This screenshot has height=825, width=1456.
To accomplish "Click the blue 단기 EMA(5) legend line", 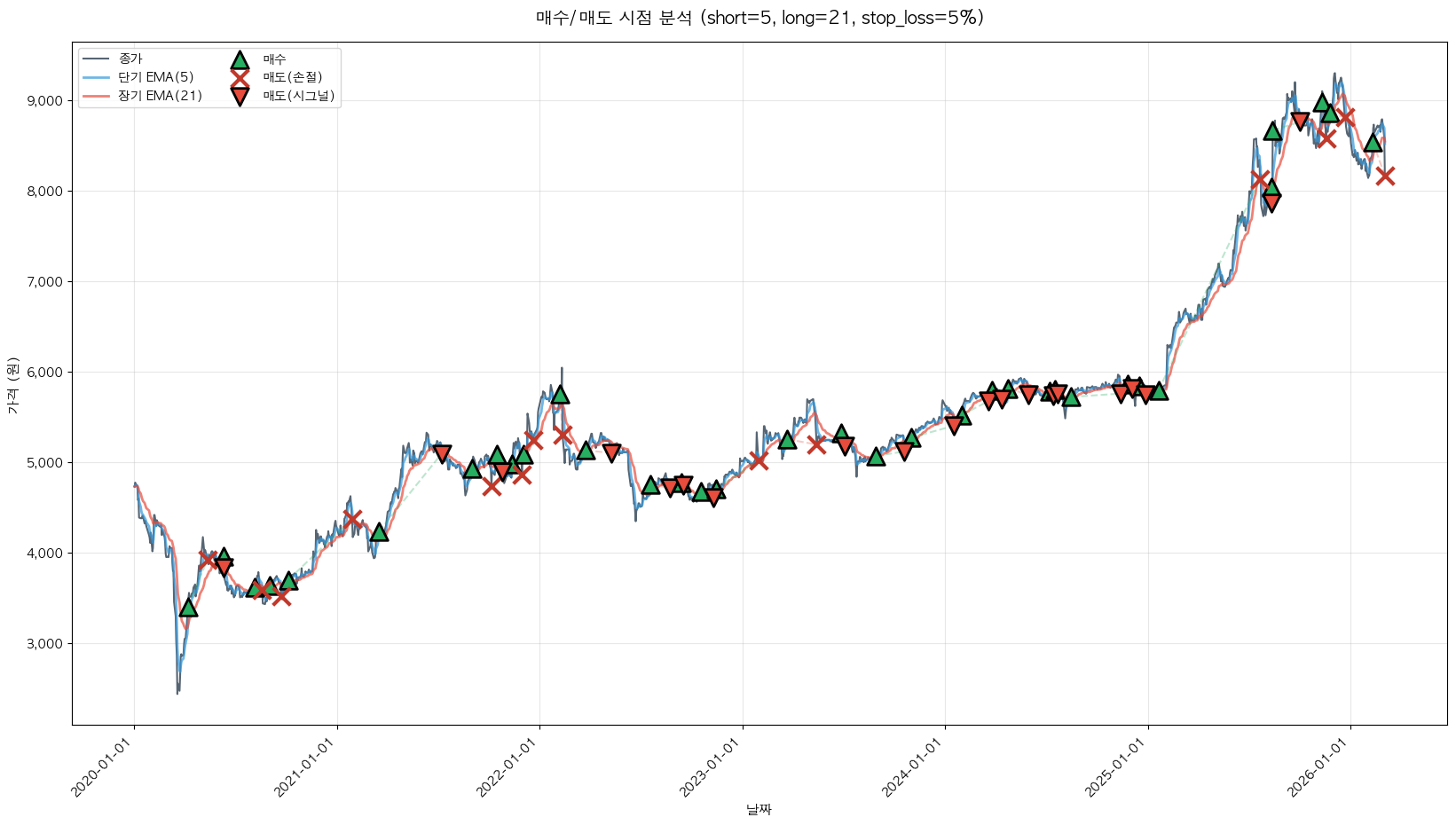I will click(x=96, y=78).
